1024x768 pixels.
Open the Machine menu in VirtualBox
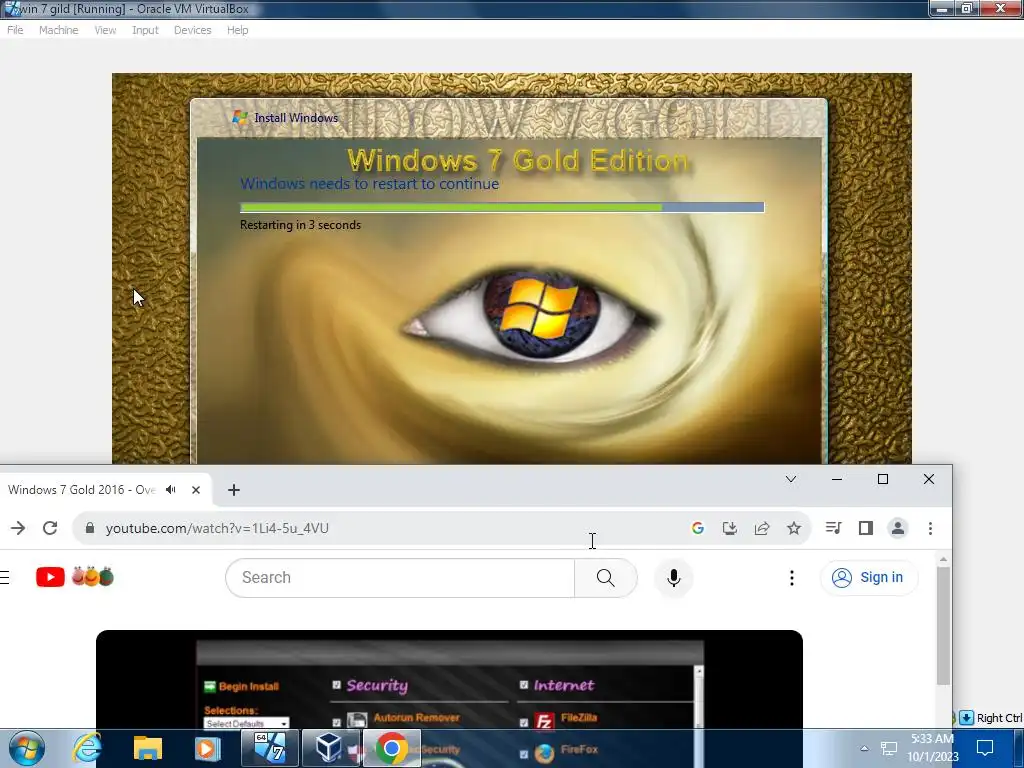[x=58, y=30]
